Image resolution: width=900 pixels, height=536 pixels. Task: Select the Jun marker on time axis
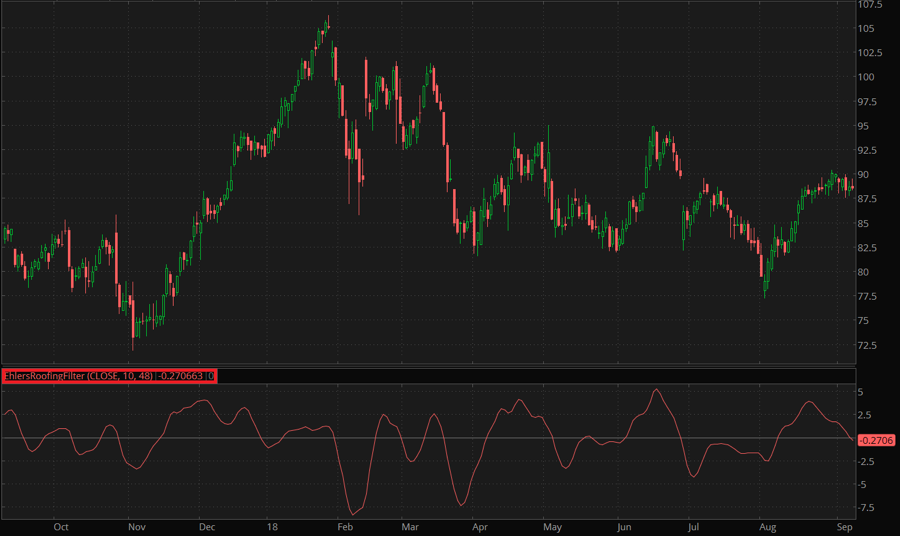coord(624,526)
